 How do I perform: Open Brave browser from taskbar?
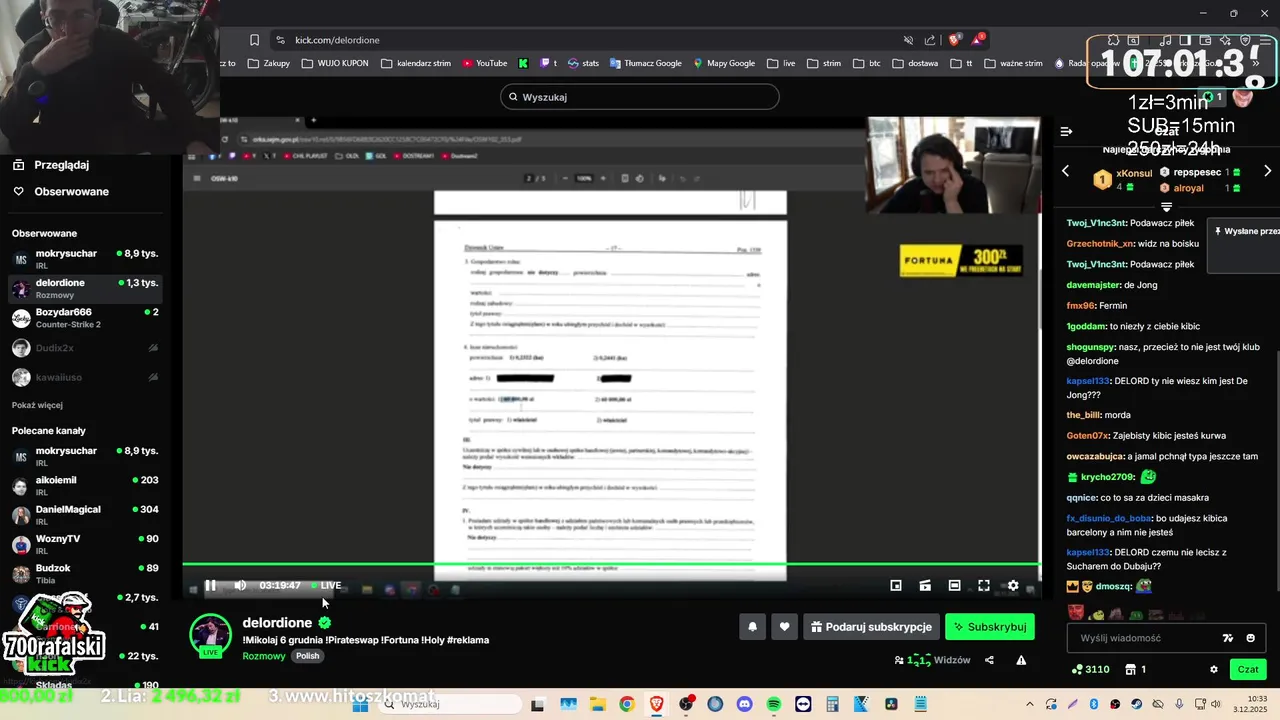[x=656, y=704]
